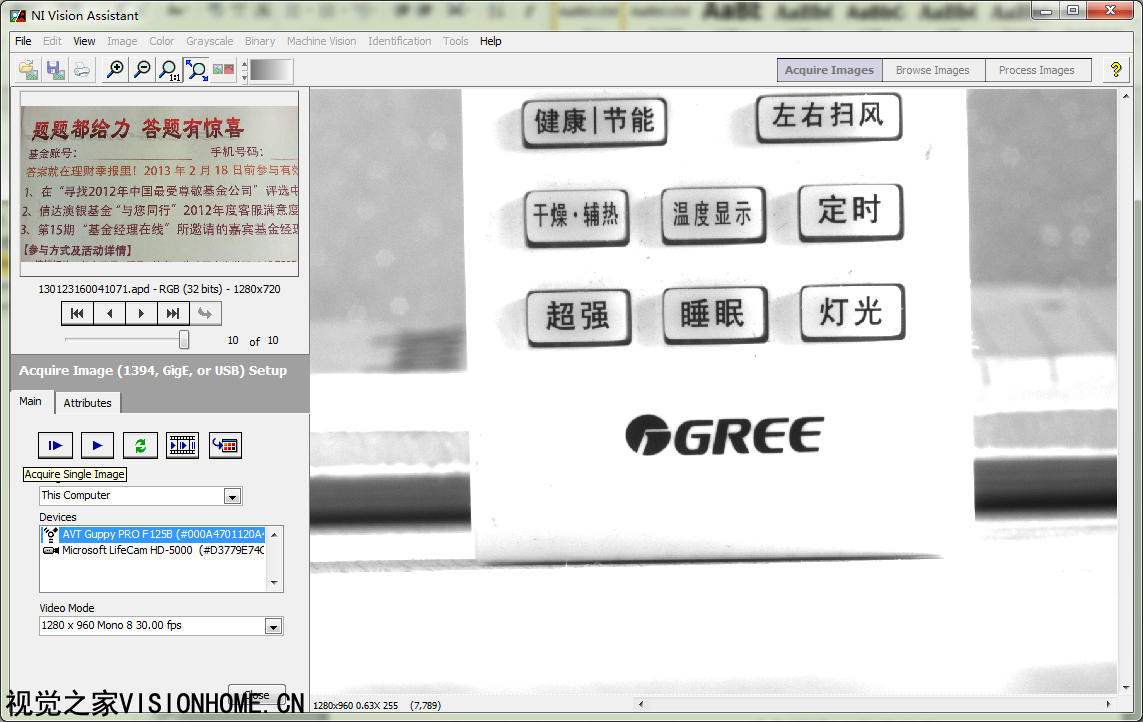Click the horizontal scrollbar right arrow
The height and width of the screenshot is (722, 1143).
[1108, 704]
